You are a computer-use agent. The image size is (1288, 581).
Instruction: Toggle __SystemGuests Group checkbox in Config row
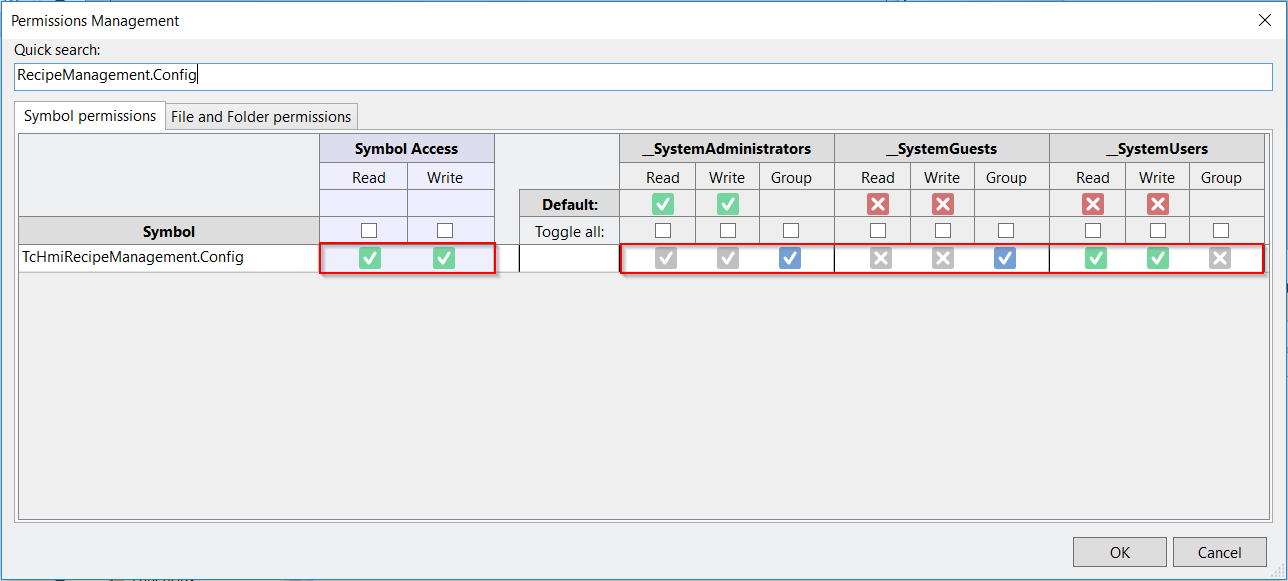pyautogui.click(x=1005, y=258)
